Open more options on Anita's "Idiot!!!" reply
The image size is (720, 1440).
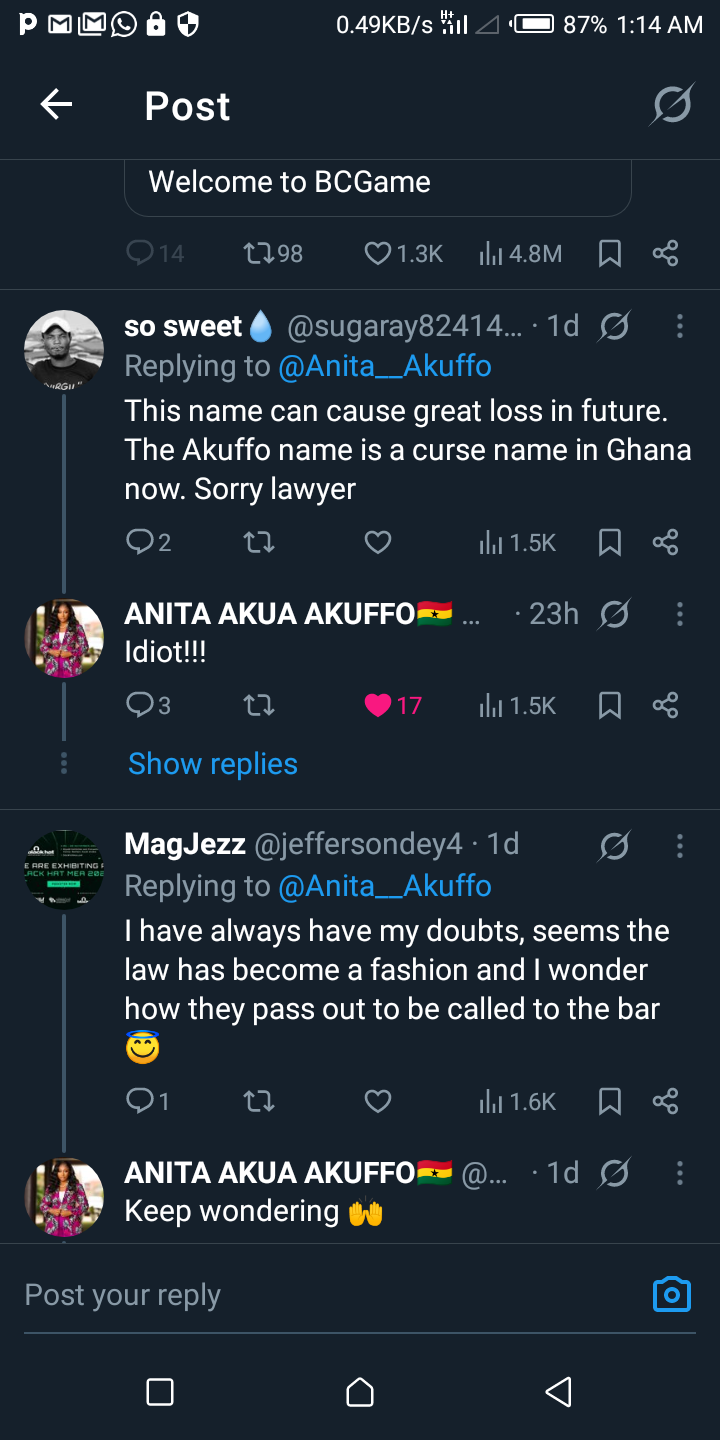point(680,614)
